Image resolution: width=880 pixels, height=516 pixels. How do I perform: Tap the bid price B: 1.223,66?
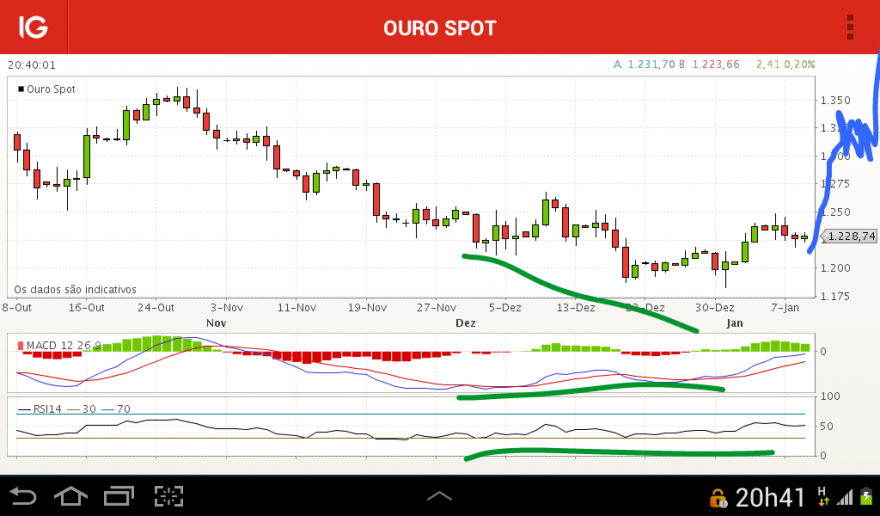point(709,64)
